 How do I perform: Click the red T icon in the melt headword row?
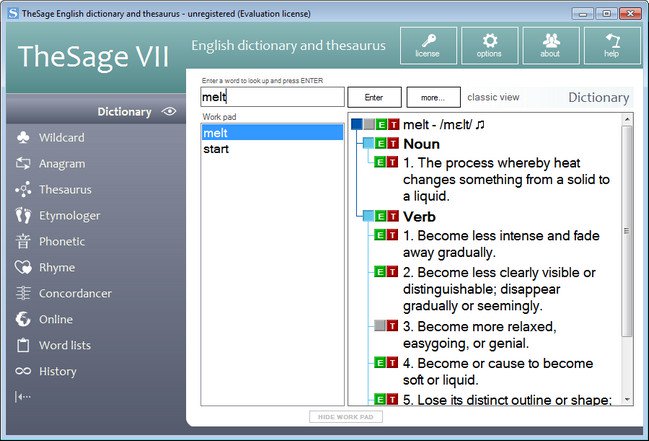[394, 124]
